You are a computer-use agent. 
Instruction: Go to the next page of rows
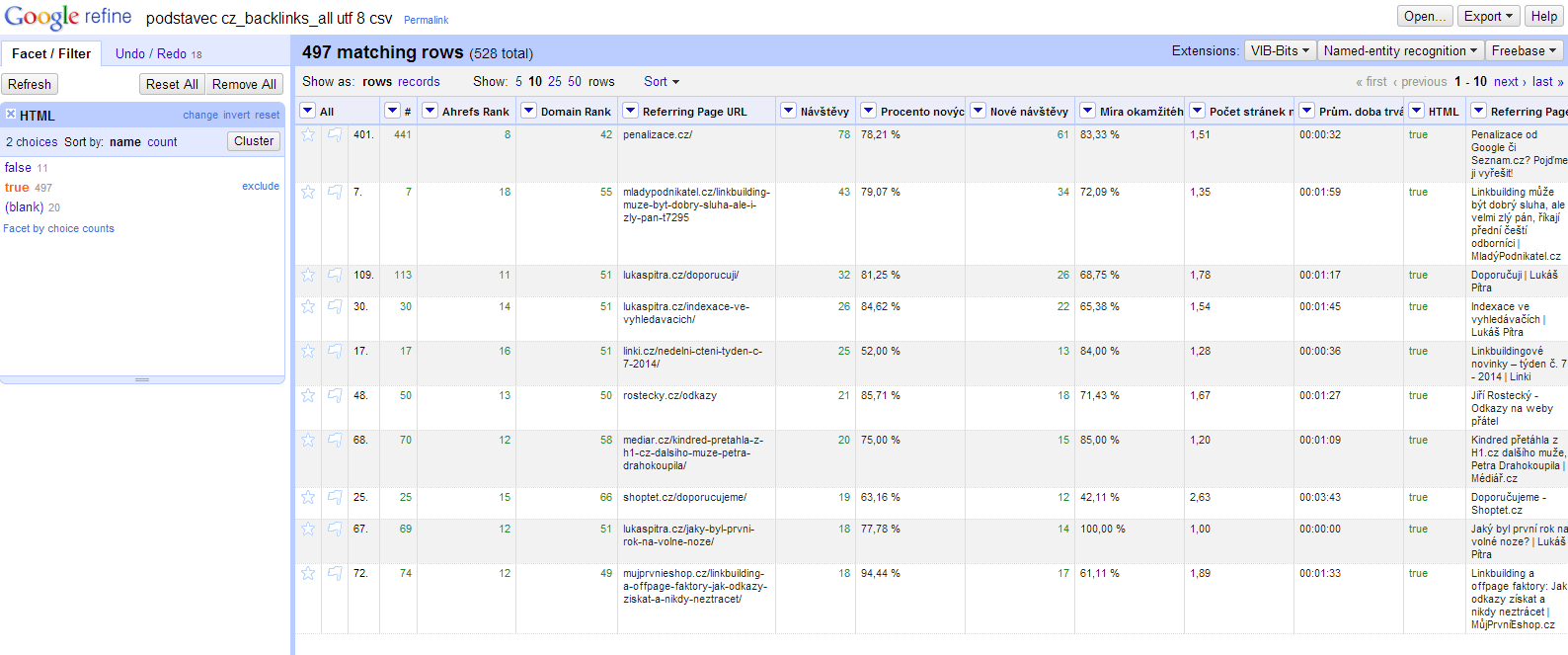(1509, 82)
